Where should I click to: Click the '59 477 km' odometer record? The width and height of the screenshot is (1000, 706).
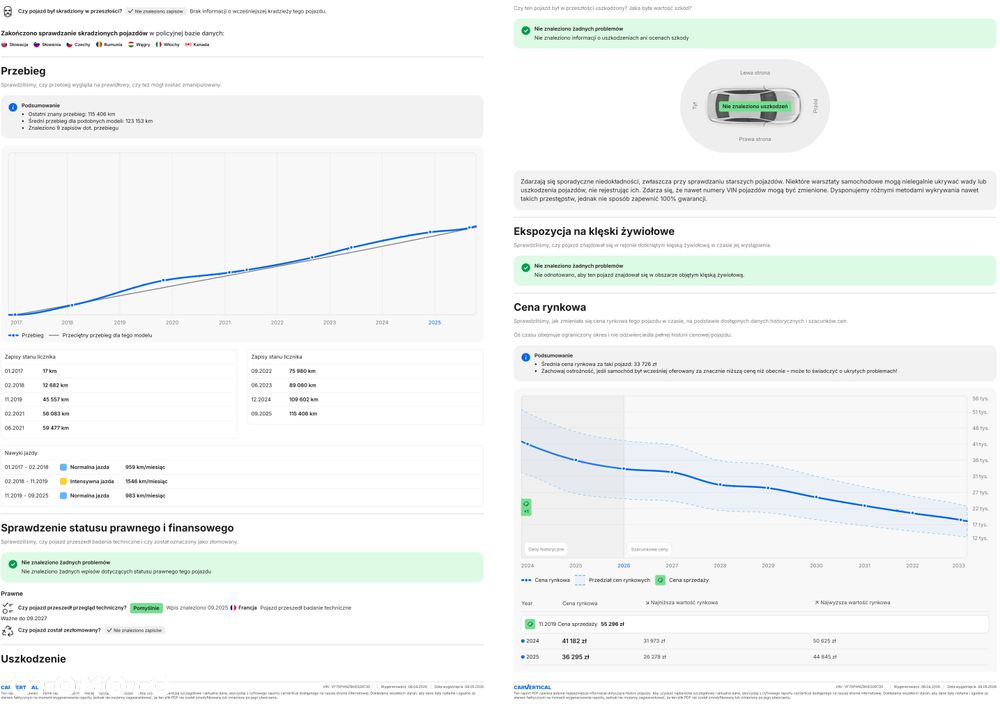point(55,428)
